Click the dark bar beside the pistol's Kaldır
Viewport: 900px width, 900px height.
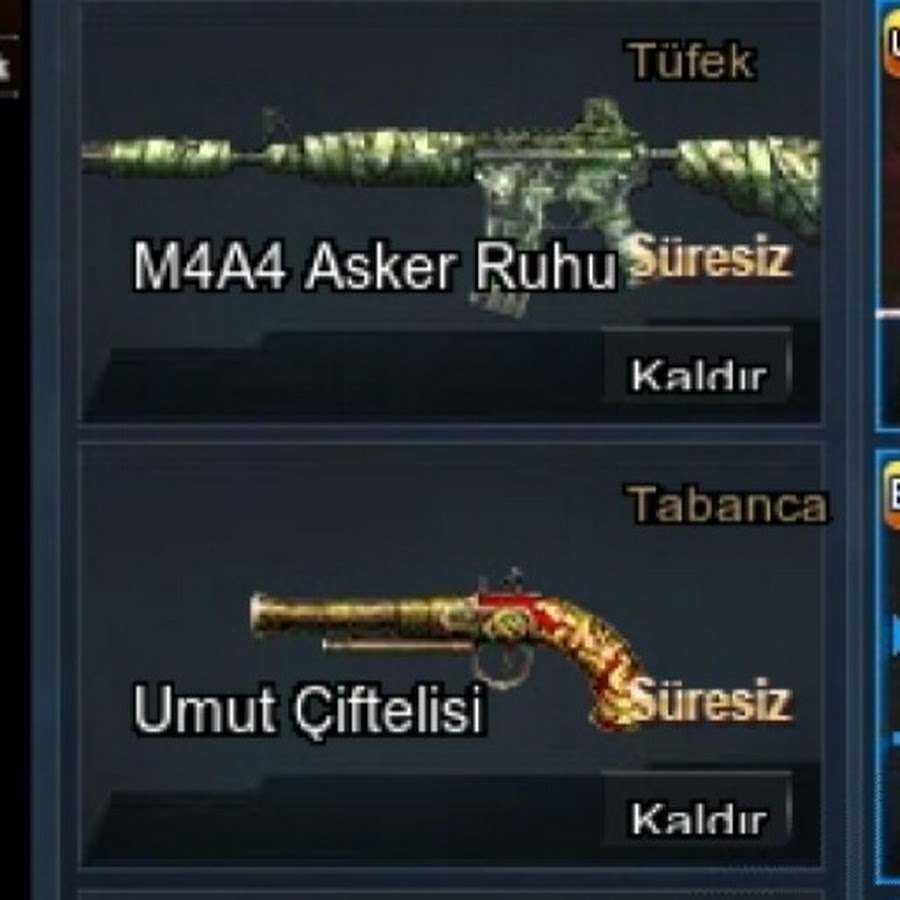[344, 820]
